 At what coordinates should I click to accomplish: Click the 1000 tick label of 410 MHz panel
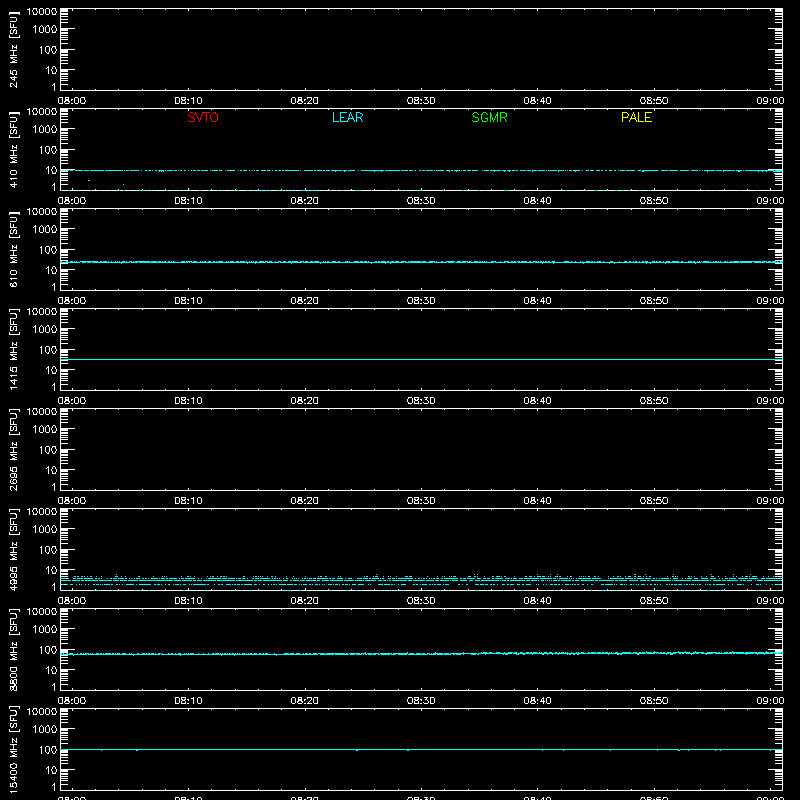[45, 130]
